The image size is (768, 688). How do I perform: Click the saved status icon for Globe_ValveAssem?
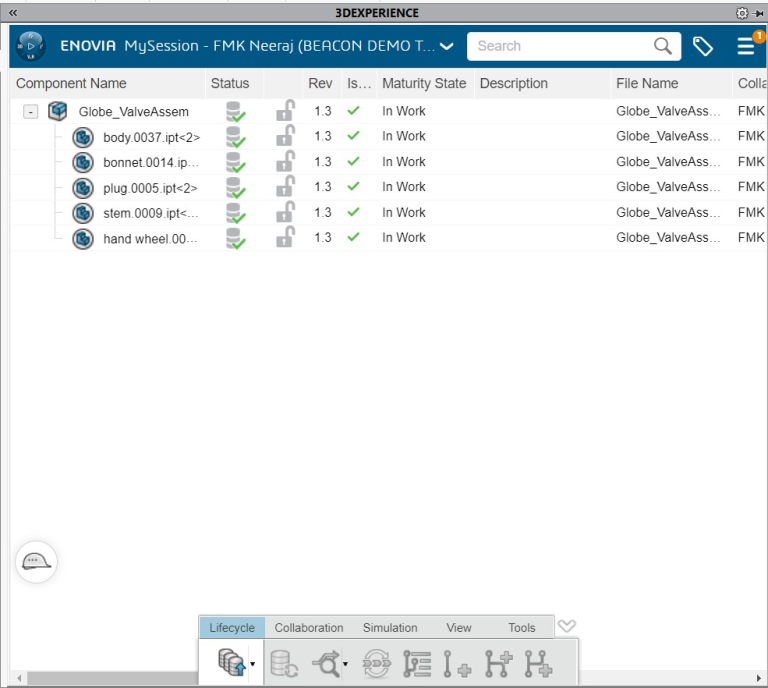(235, 112)
